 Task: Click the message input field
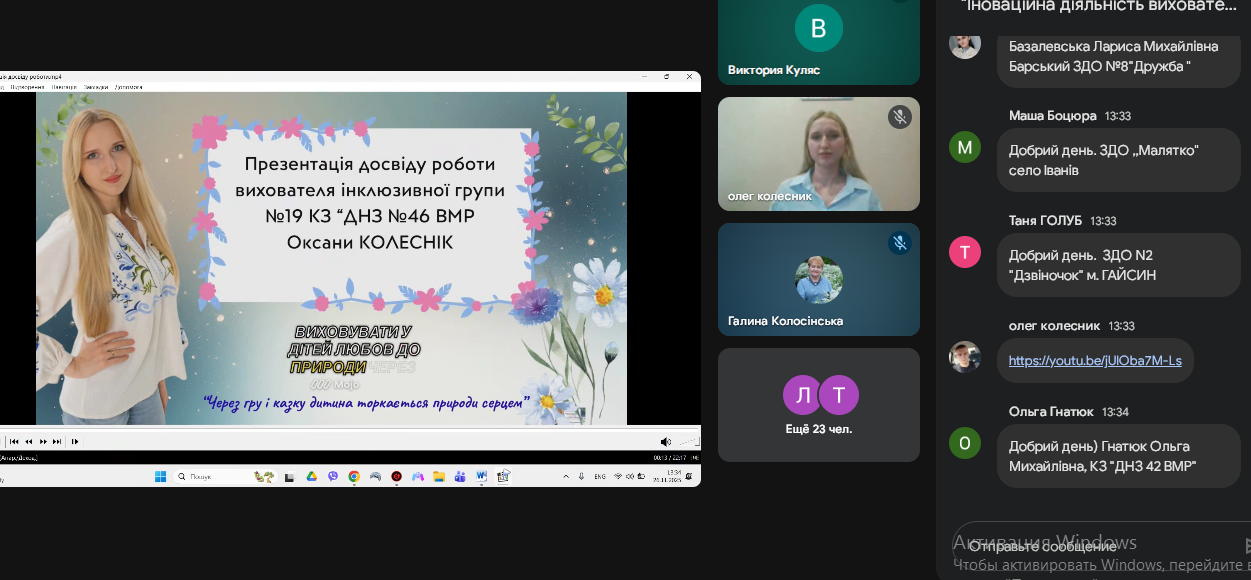1090,546
